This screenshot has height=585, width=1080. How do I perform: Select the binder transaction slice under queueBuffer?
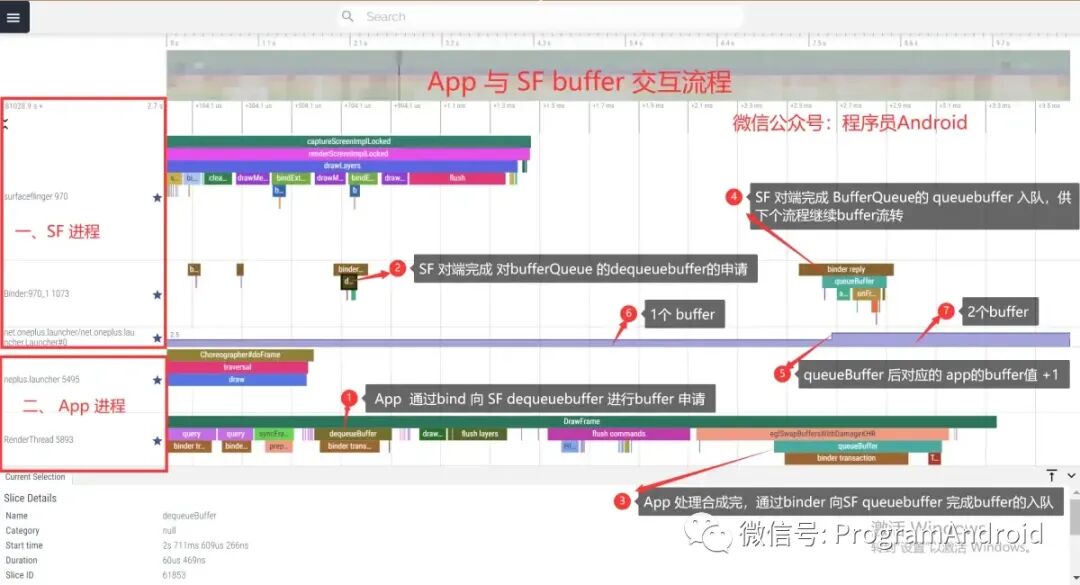[847, 458]
